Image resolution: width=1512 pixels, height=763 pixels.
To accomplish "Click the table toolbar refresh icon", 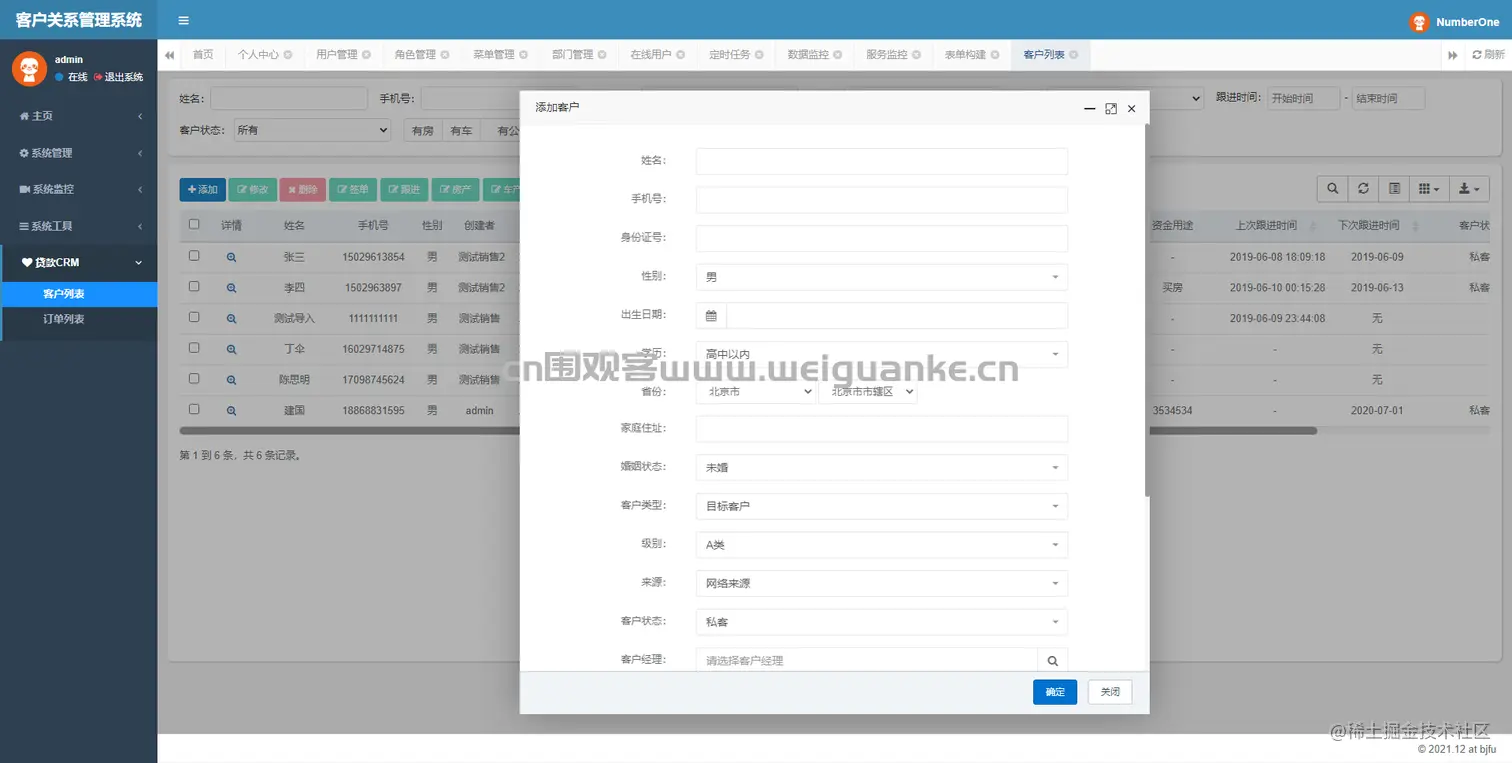I will pos(1362,188).
